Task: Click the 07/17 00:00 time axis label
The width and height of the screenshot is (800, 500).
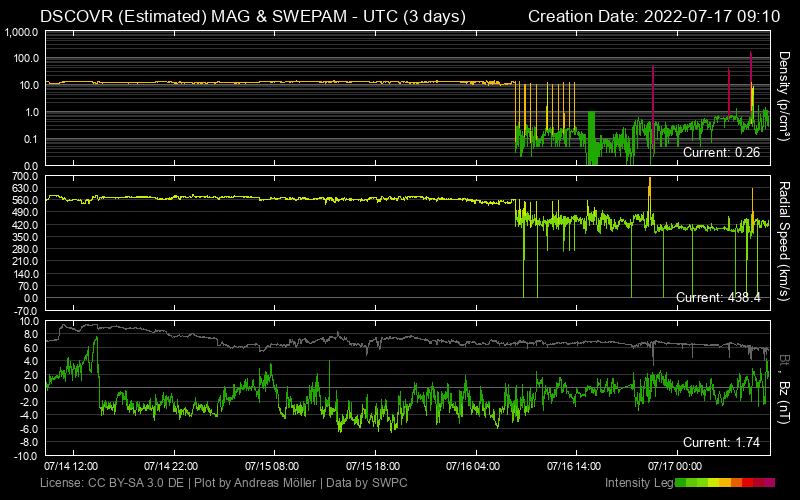Action: click(675, 466)
